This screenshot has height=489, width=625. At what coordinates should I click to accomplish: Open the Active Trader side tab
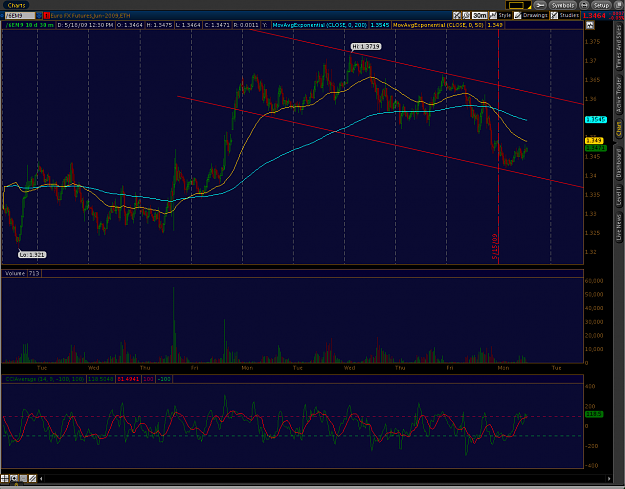619,94
